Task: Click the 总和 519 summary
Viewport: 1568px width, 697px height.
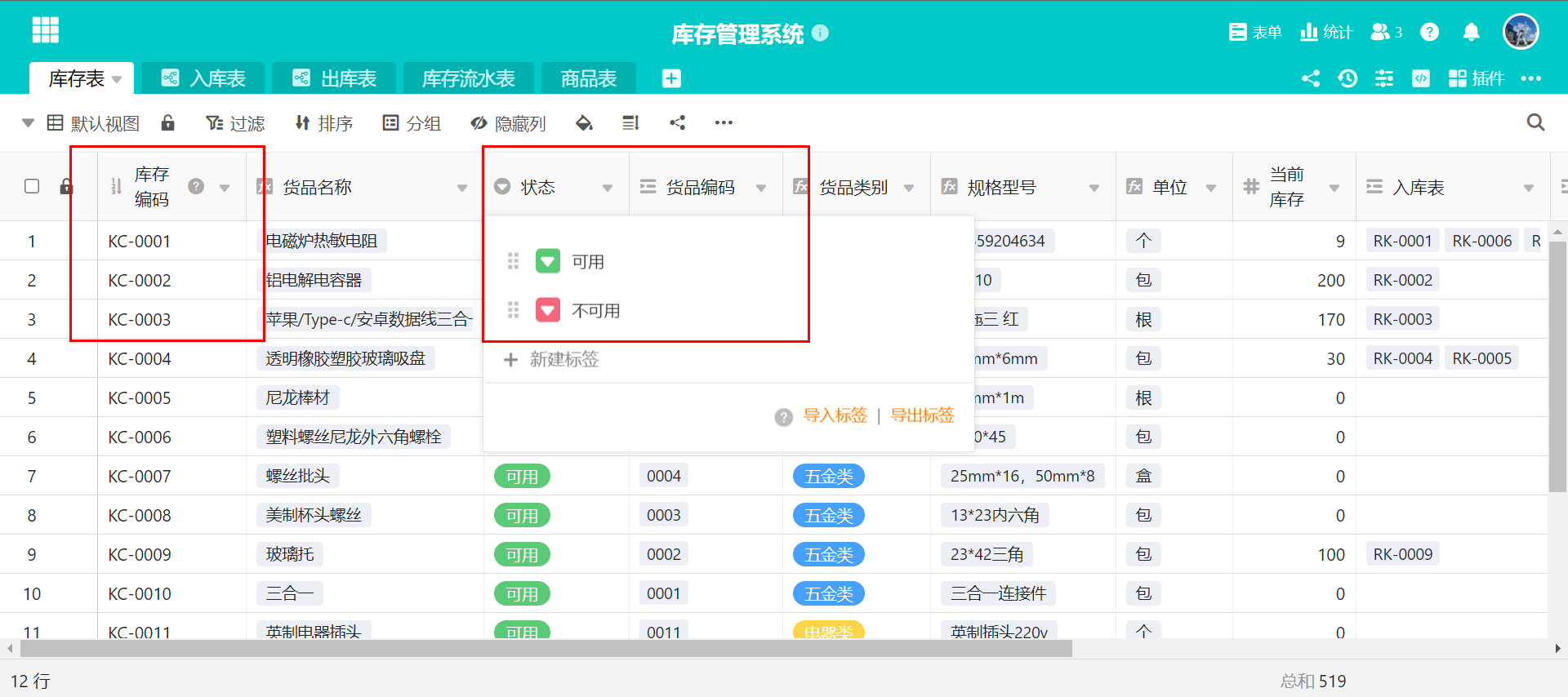Action: point(1313,681)
